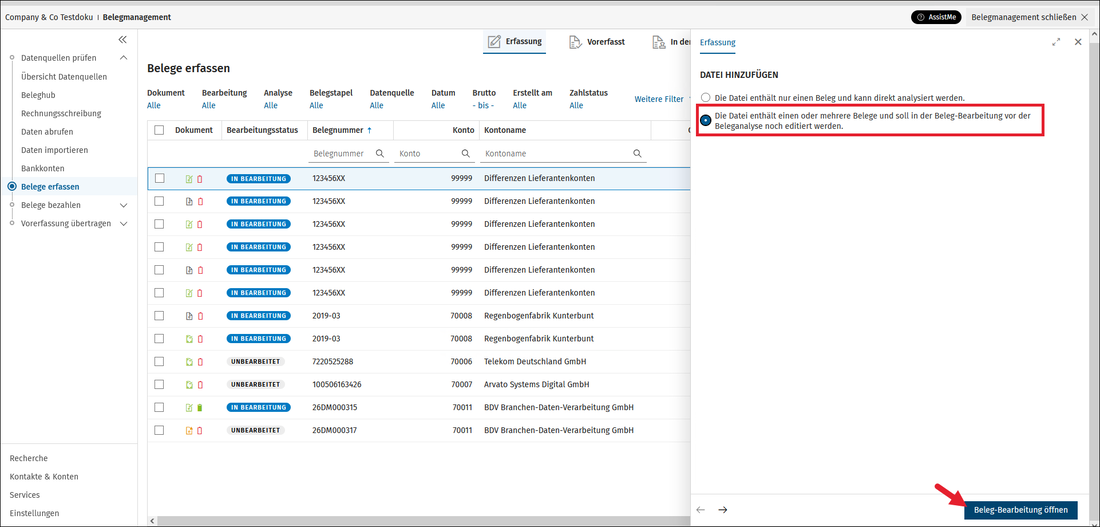Viewport: 1100px width, 527px height.
Task: Open Daten abrufen in sidebar
Action: pos(47,131)
